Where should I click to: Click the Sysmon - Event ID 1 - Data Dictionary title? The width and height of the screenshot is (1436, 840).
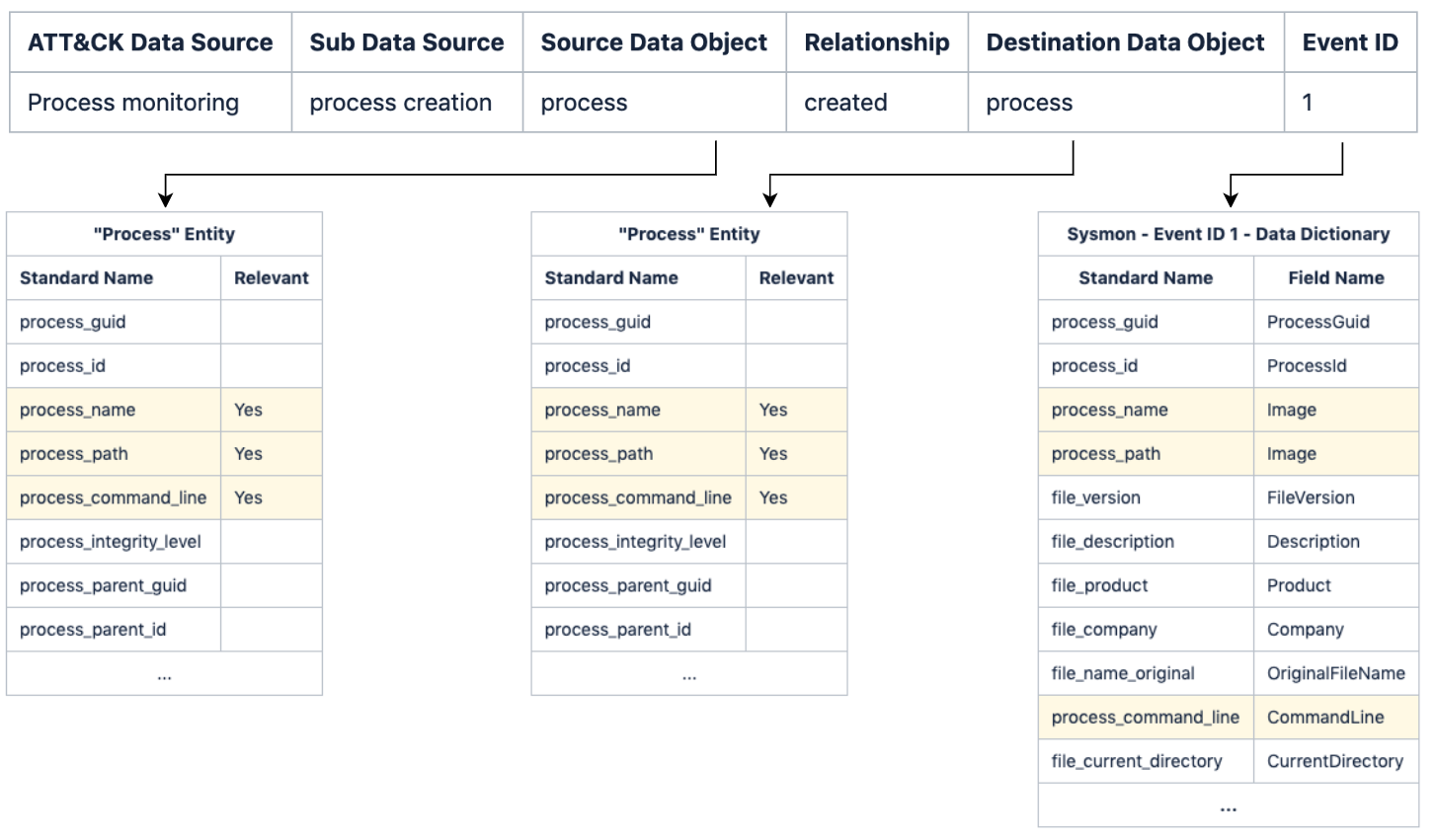click(1228, 234)
